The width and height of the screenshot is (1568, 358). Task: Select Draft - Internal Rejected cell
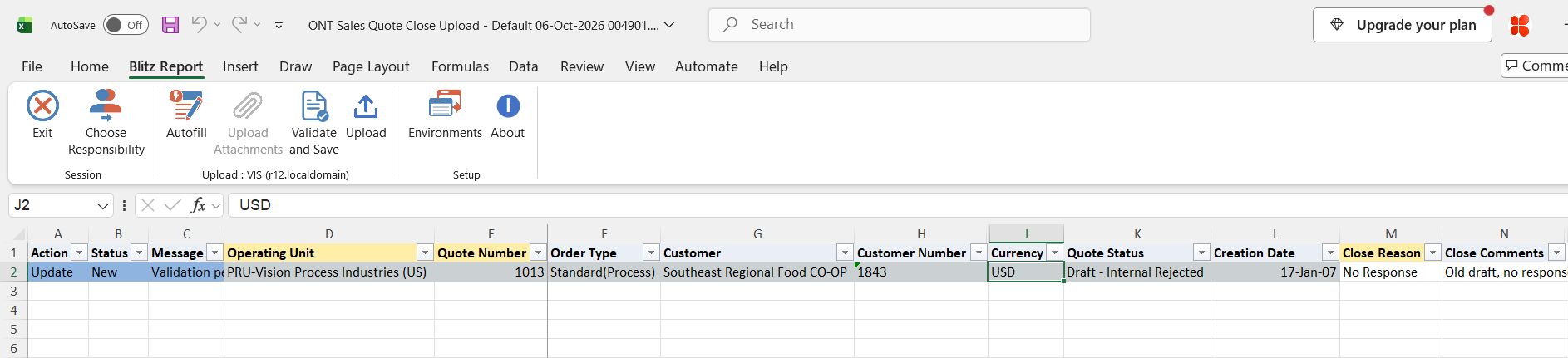coord(1137,272)
